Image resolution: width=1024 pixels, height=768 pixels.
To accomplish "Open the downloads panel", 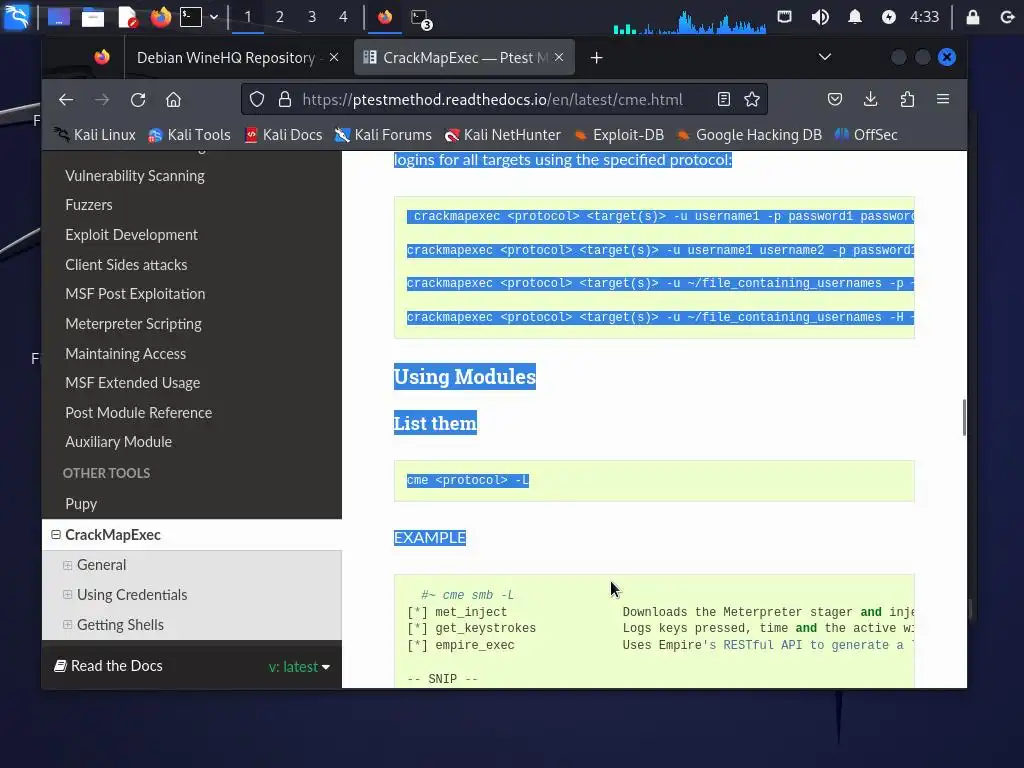I will [871, 99].
